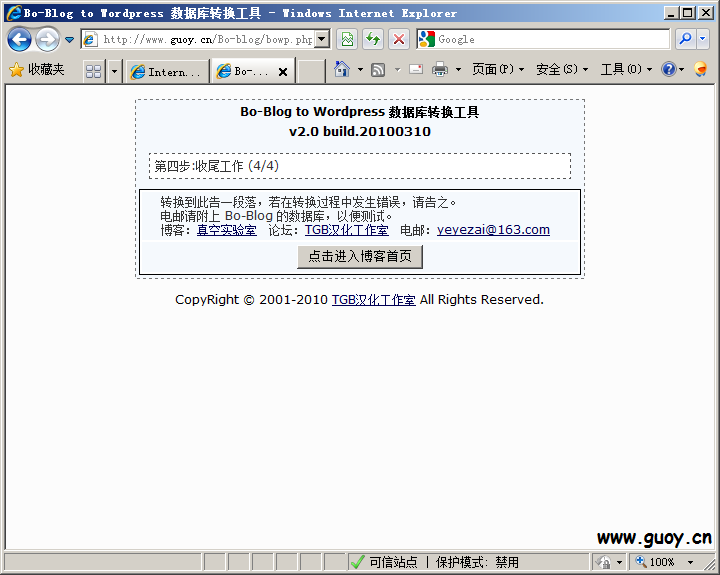Open the 工具(O) menu
Viewport: 720px width, 575px height.
[626, 69]
